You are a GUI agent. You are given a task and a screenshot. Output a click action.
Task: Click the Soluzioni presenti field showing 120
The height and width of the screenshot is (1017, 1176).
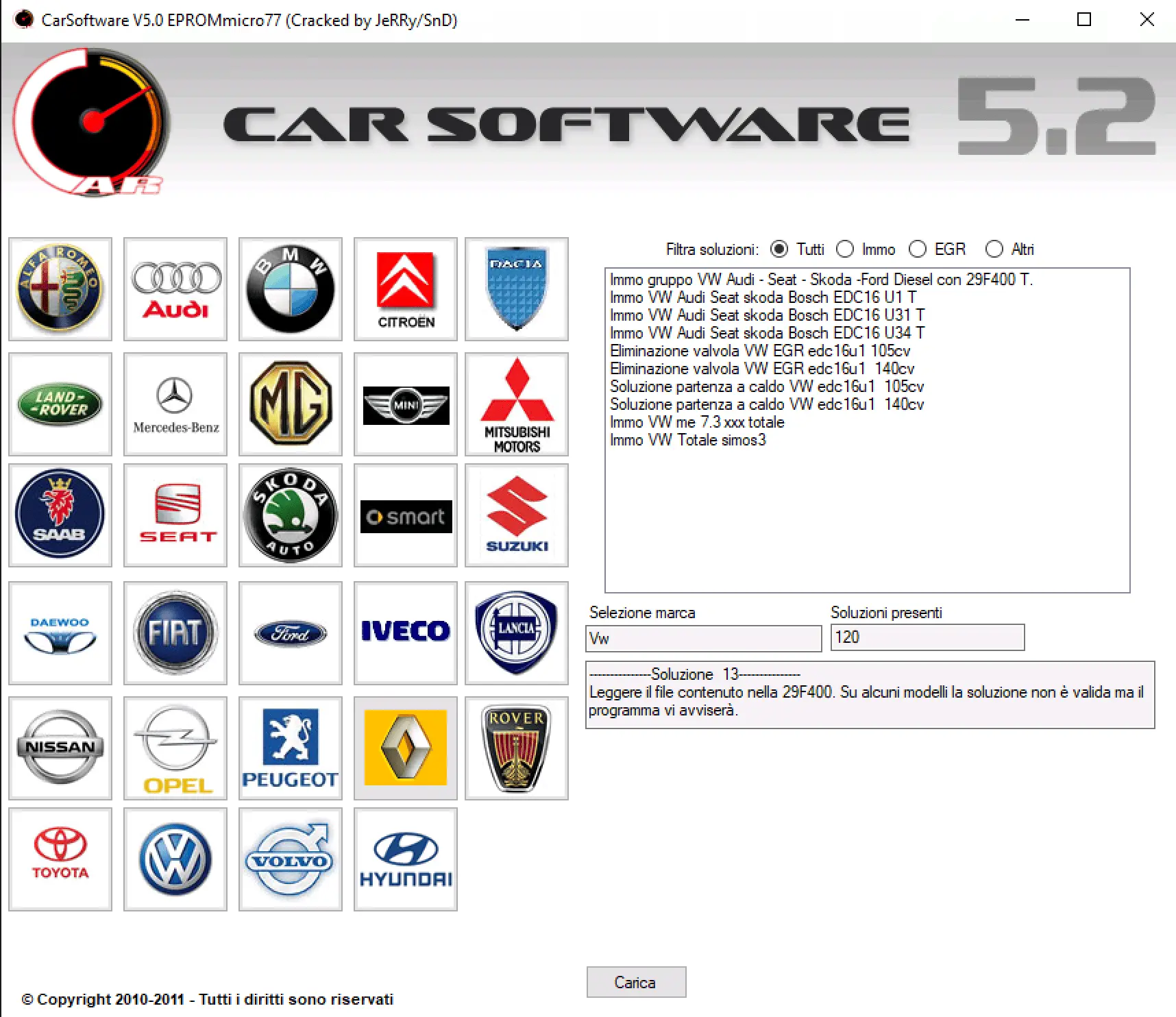point(927,637)
